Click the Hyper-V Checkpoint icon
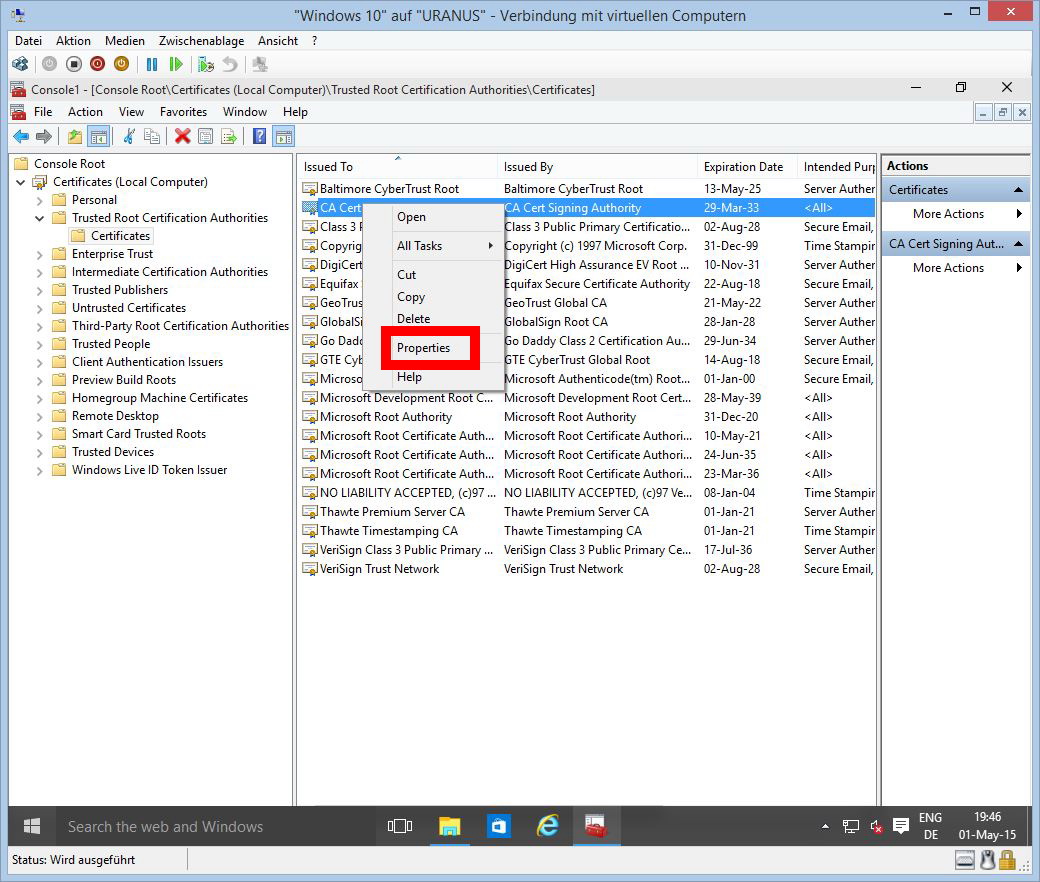The image size is (1040, 882). (206, 64)
